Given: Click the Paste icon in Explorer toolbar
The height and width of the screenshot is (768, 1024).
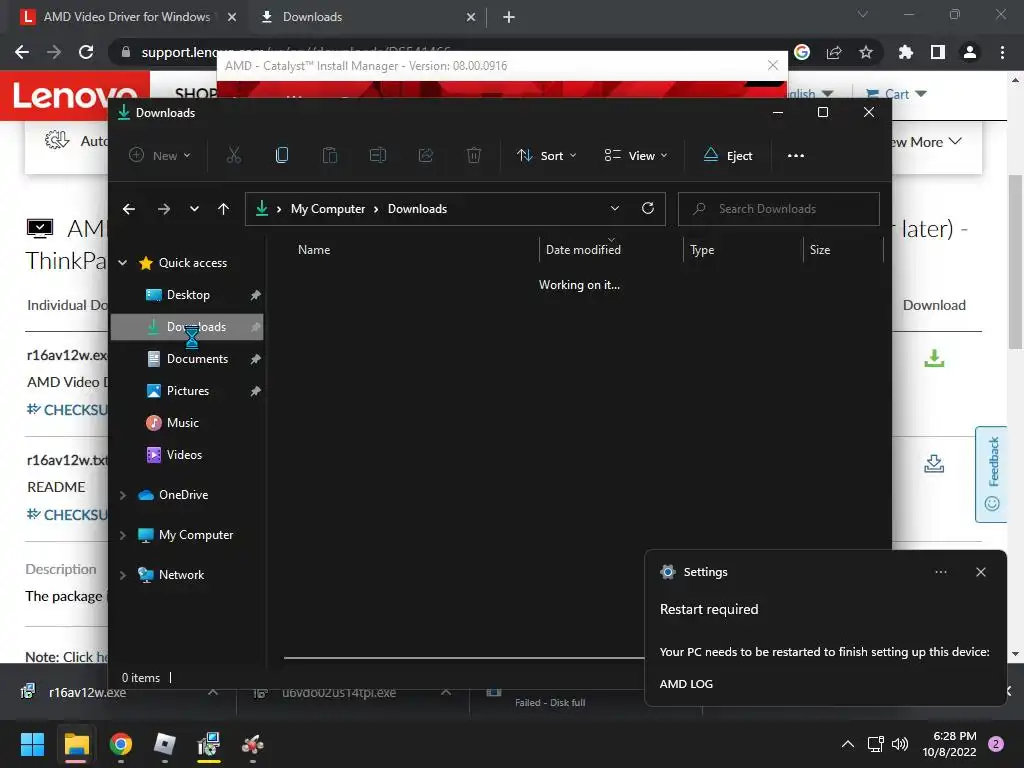Looking at the screenshot, I should [330, 155].
